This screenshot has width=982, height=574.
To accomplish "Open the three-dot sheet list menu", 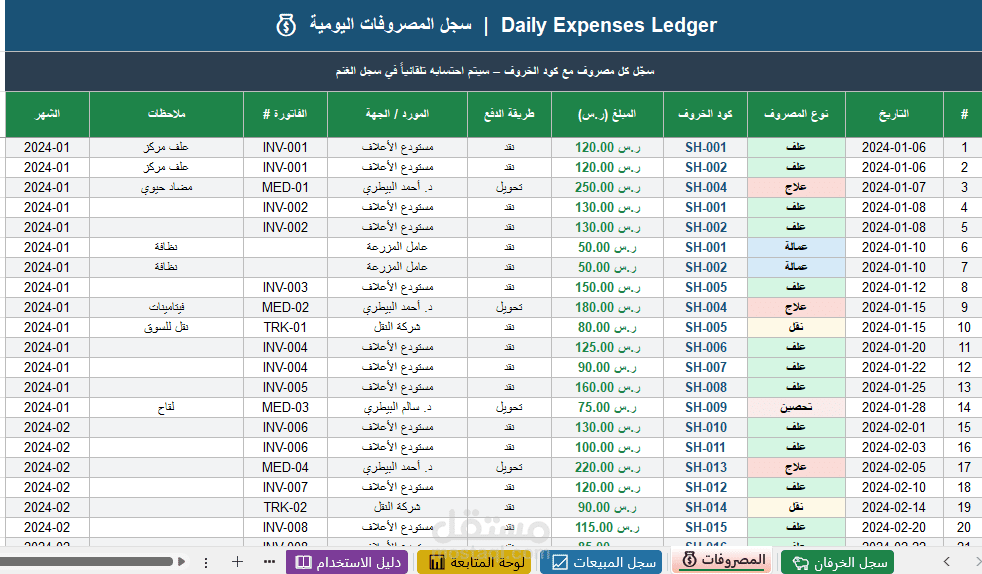I will click(269, 561).
